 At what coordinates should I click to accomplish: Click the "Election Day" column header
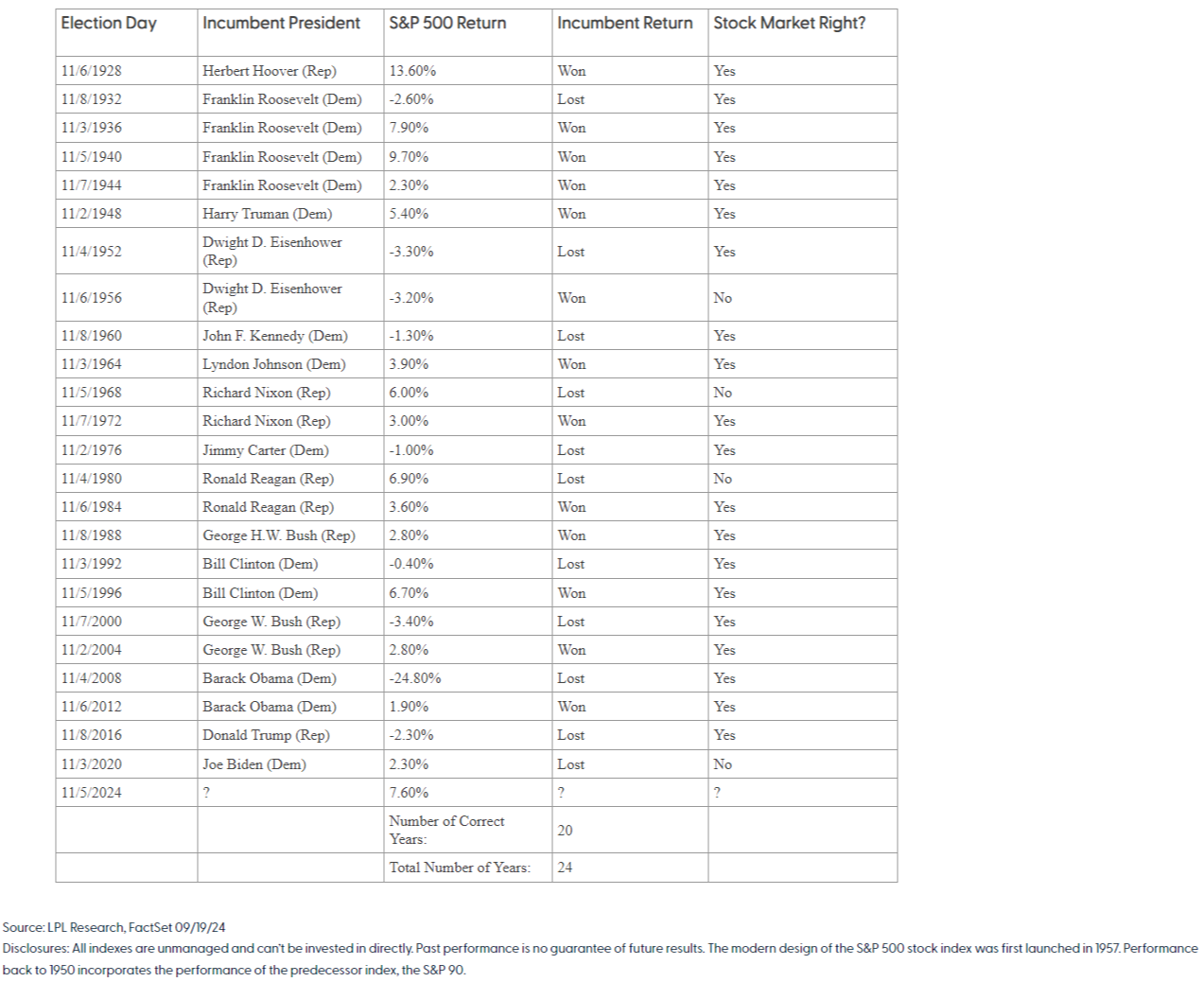coord(109,24)
